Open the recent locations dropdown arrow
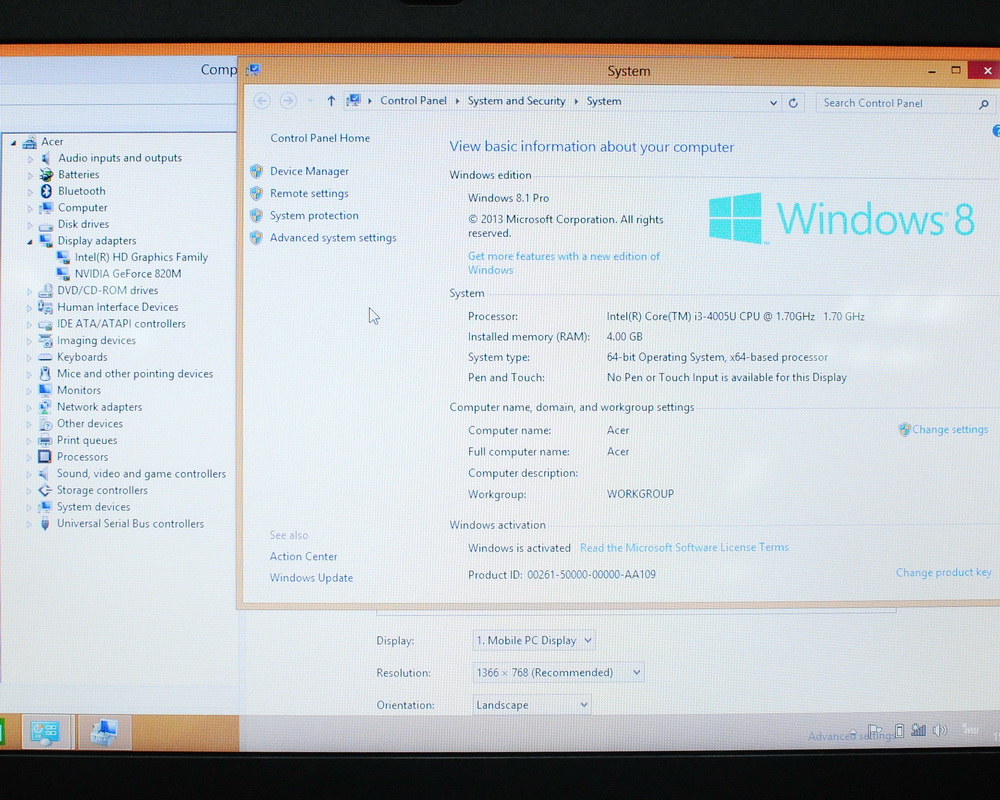This screenshot has height=800, width=1000. coord(311,101)
